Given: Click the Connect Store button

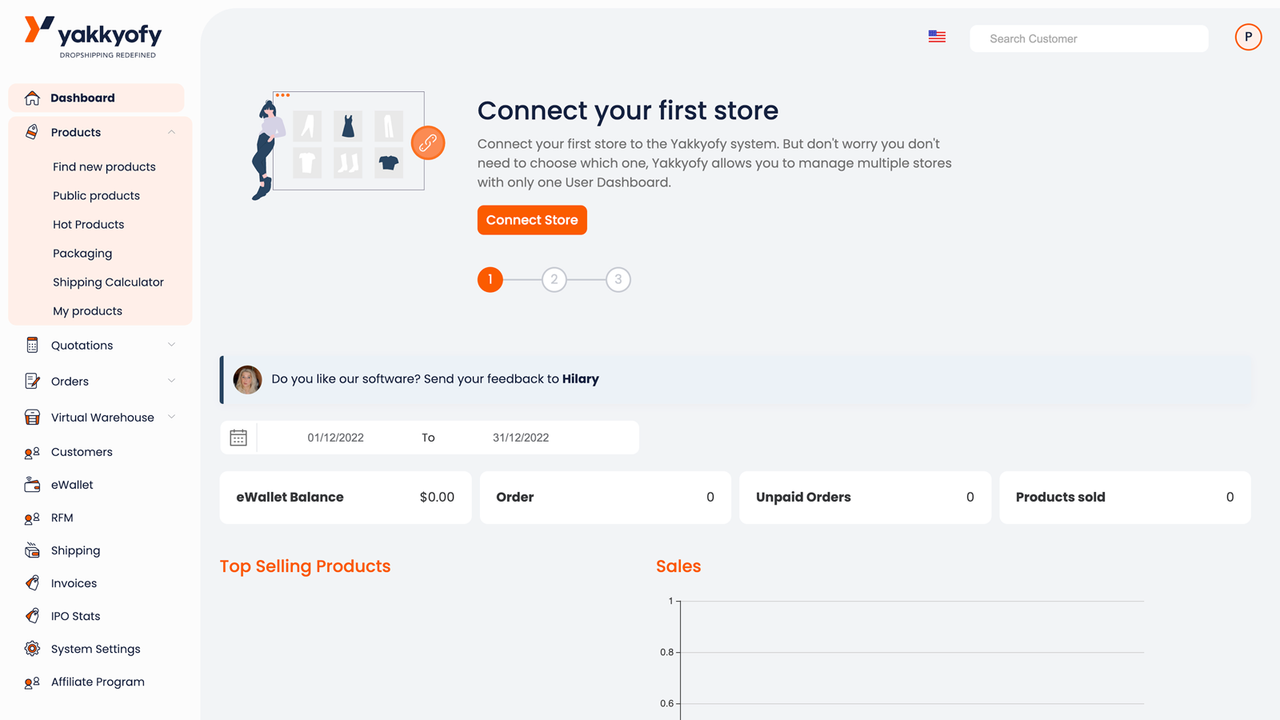Looking at the screenshot, I should pos(532,220).
